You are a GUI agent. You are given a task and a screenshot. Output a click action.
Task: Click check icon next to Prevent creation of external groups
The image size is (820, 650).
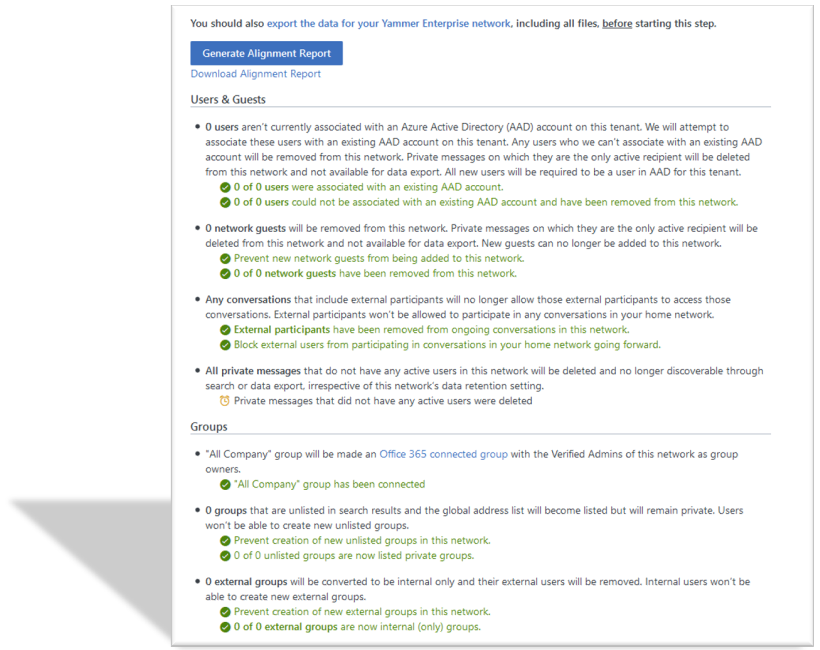coord(226,612)
